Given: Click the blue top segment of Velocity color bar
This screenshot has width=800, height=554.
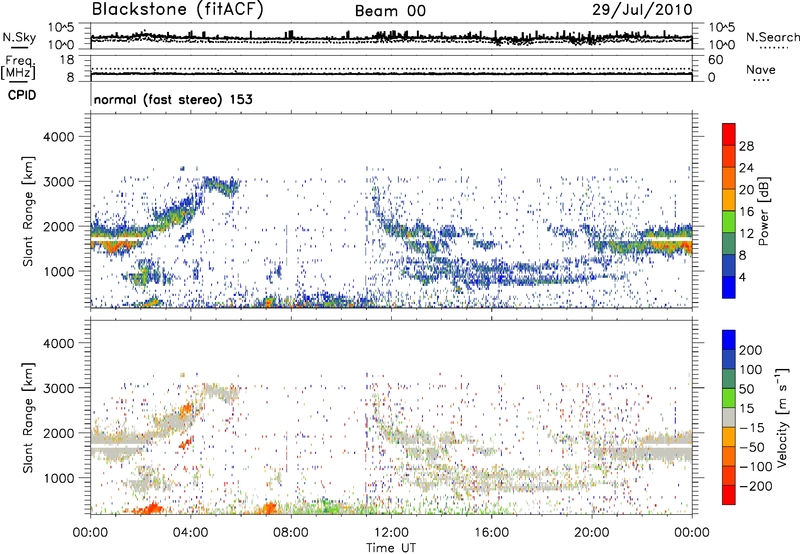Looking at the screenshot, I should coord(729,340).
